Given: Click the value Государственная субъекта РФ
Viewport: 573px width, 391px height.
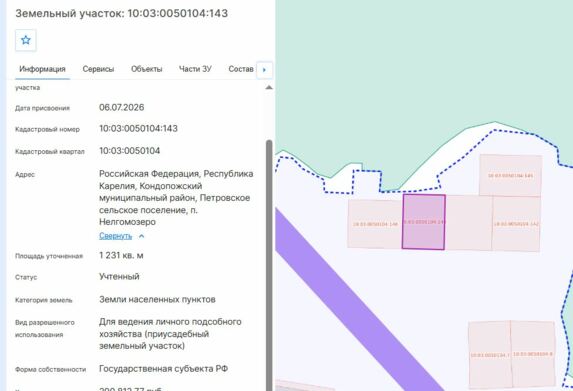Looking at the screenshot, I should click(163, 369).
